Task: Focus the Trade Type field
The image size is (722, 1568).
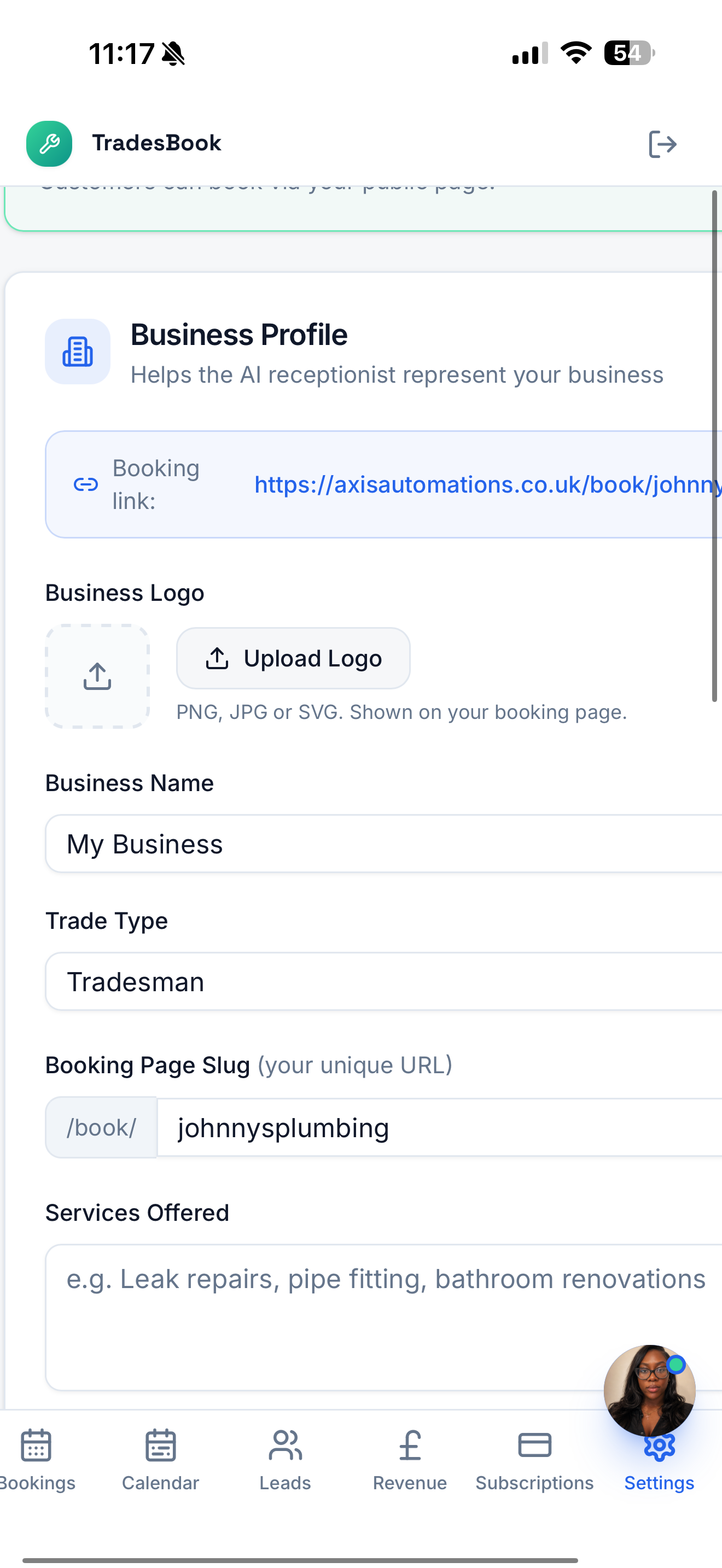Action: pyautogui.click(x=383, y=981)
